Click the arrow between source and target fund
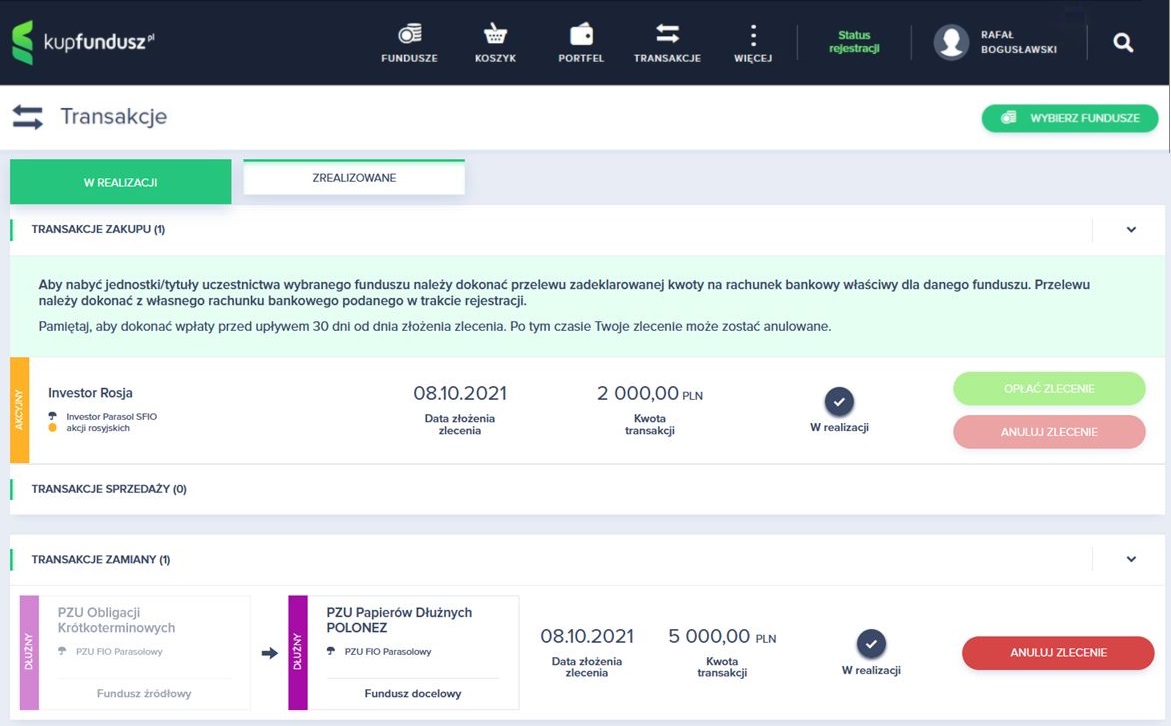1171x726 pixels. click(270, 654)
